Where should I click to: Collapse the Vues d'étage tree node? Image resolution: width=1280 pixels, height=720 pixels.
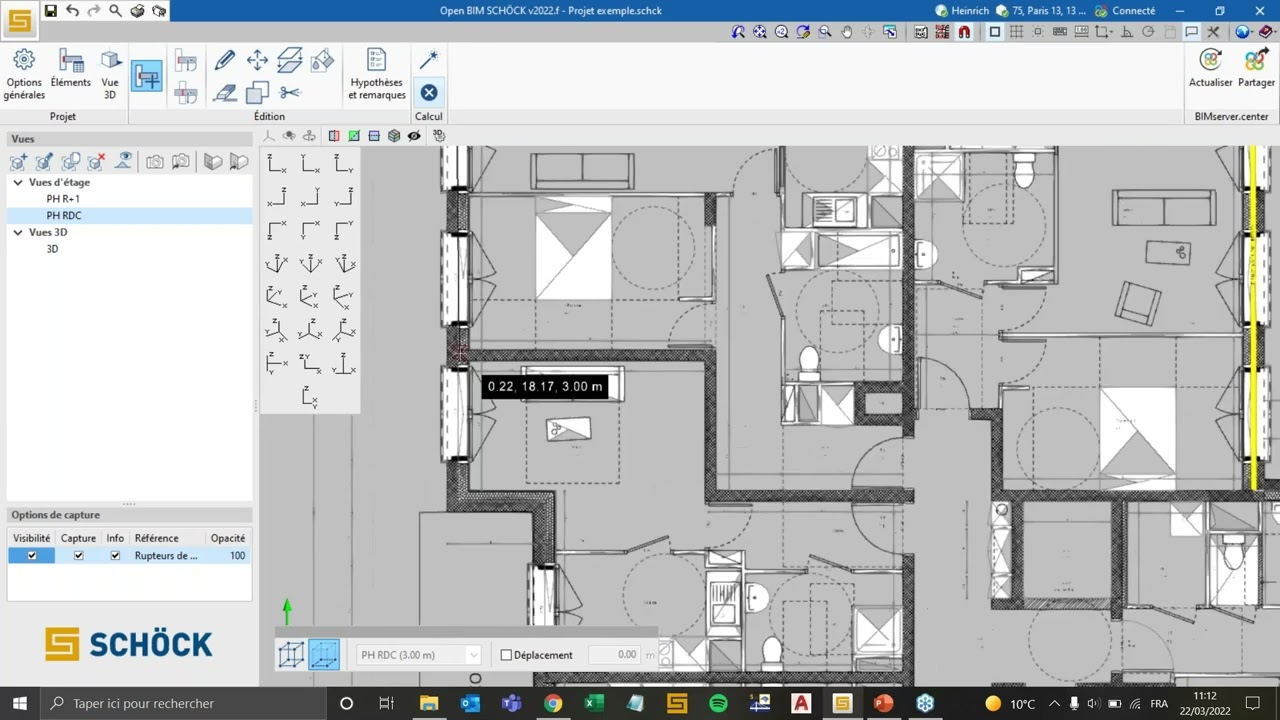18,183
